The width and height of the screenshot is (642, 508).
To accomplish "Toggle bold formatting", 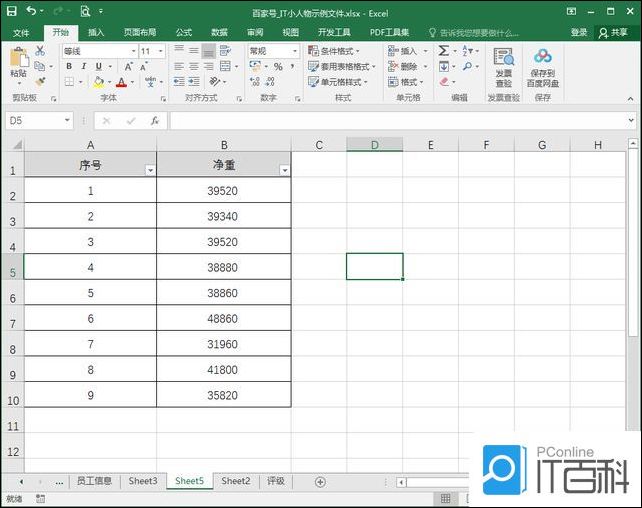I will pos(69,67).
